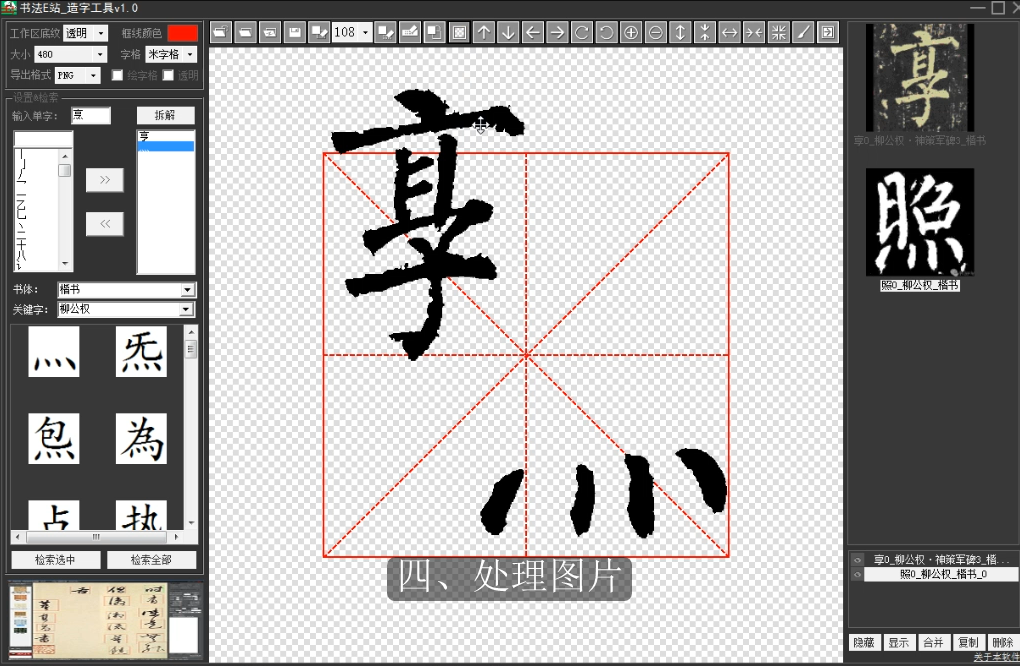Click the floppy-disk save icon

(295, 33)
